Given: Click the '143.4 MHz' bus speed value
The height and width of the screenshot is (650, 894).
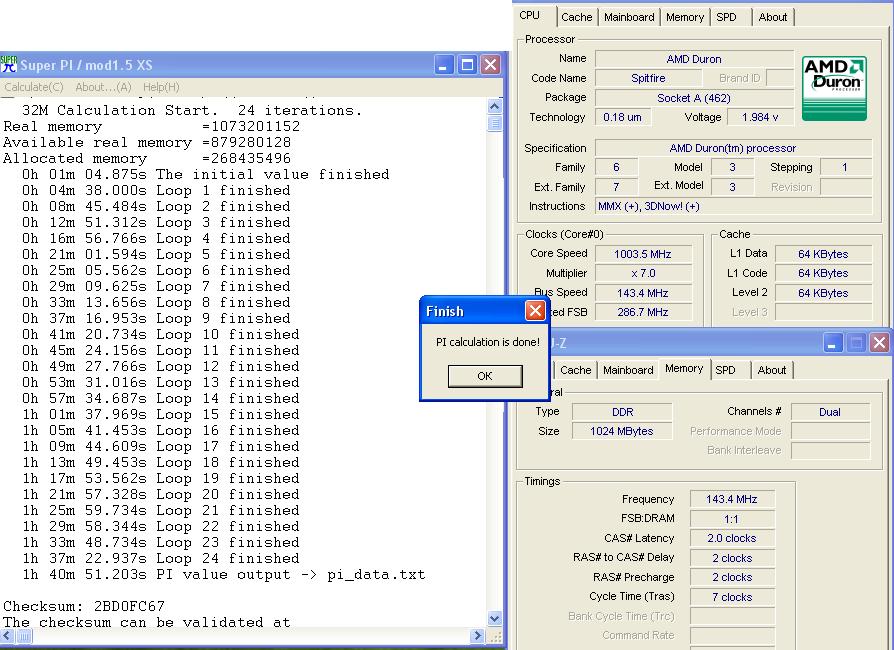Looking at the screenshot, I should click(643, 292).
